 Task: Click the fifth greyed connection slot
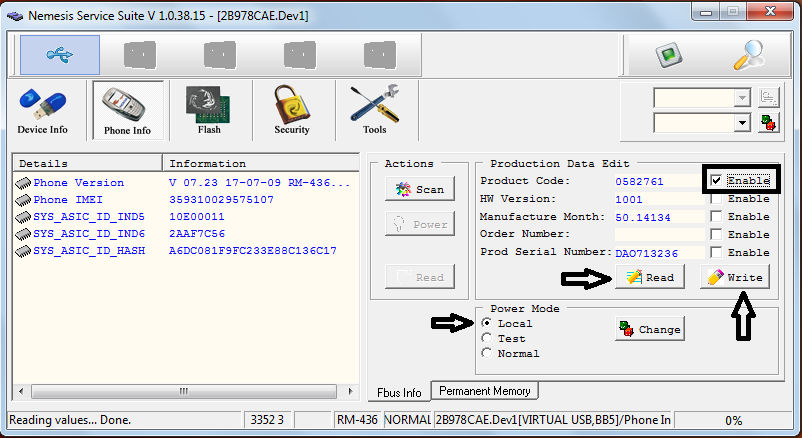[380, 55]
